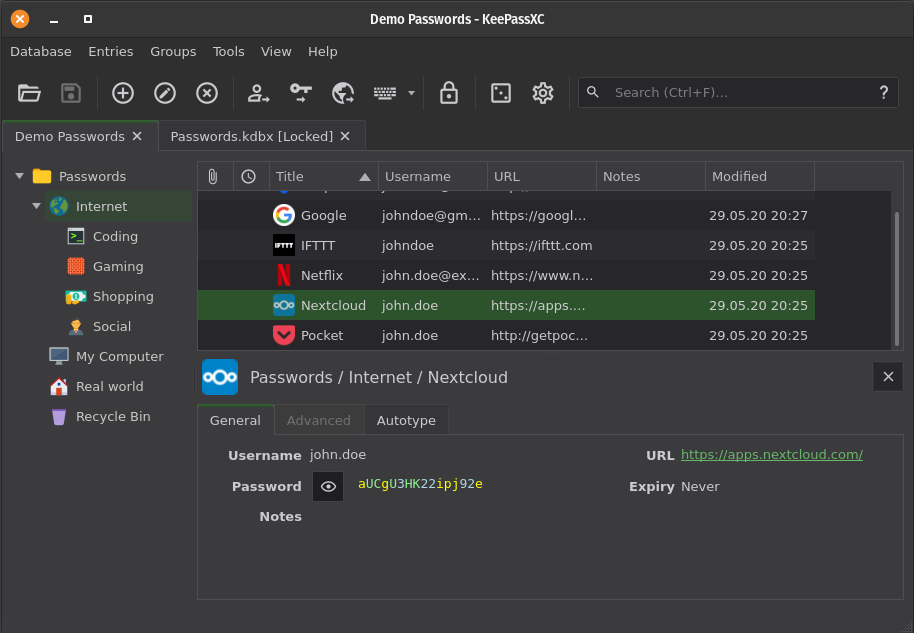Viewport: 914px width, 633px height.
Task: Open the auto-type dropdown arrow
Action: [x=410, y=92]
